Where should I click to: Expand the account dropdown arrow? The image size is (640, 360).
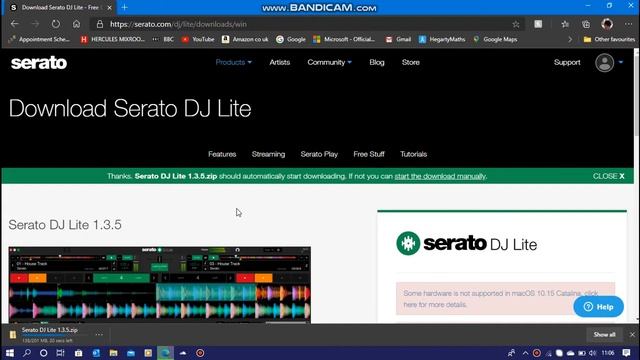pyautogui.click(x=621, y=62)
